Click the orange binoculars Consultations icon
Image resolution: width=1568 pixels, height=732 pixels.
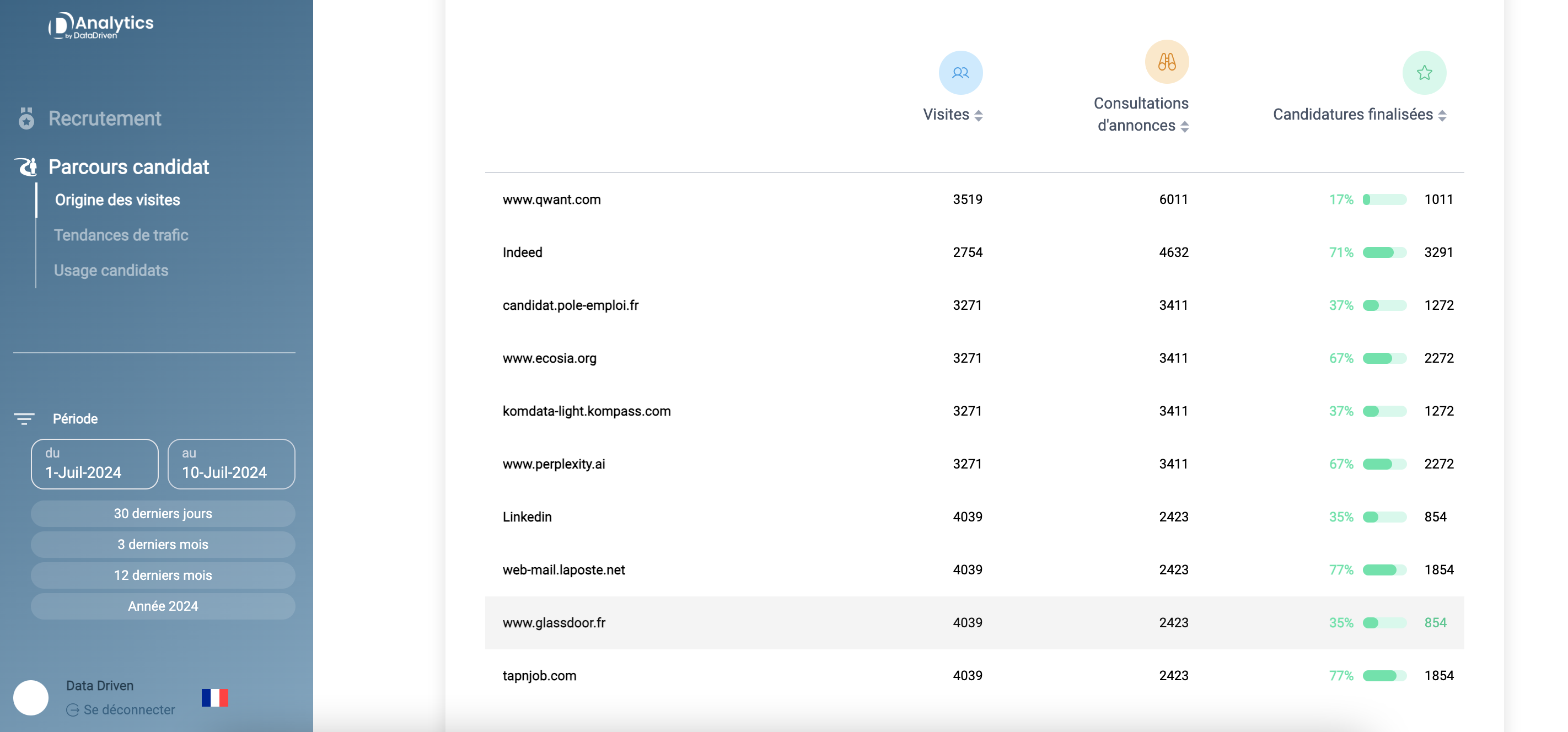click(x=1166, y=62)
